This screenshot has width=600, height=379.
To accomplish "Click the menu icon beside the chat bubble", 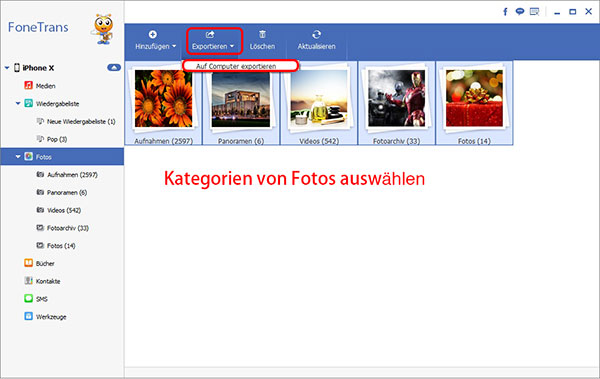I will [x=534, y=11].
